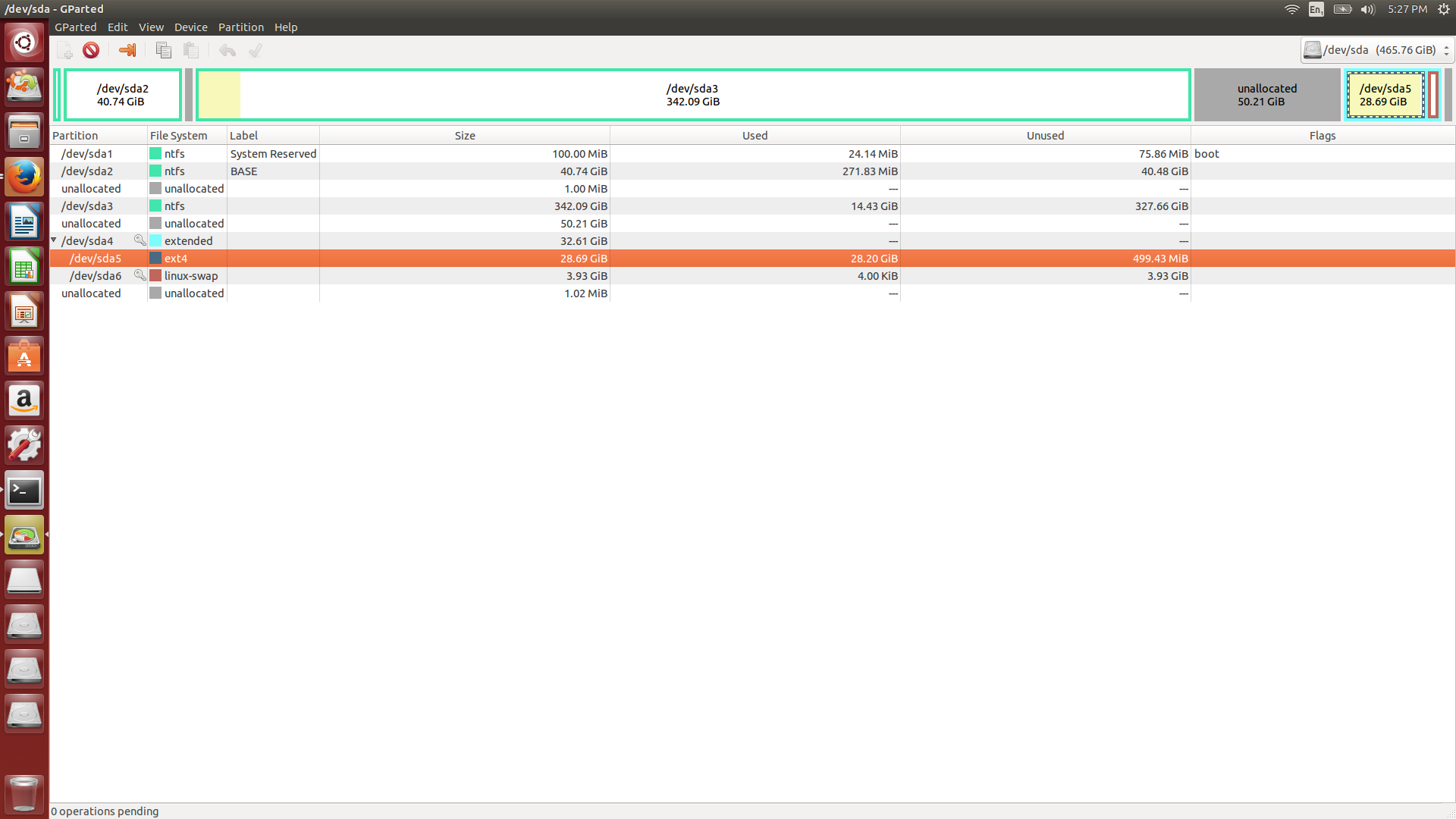Image resolution: width=1456 pixels, height=819 pixels.
Task: Open the Device menu
Action: [x=190, y=27]
